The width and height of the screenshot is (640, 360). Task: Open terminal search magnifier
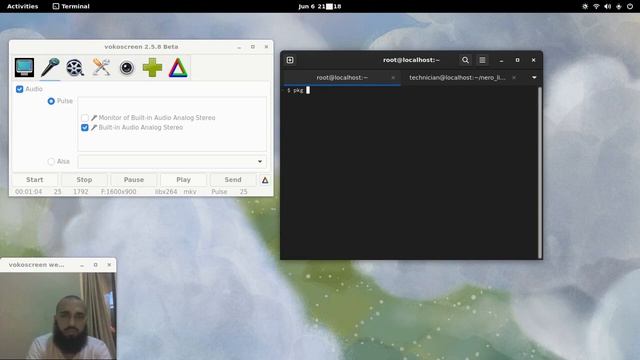click(x=465, y=60)
